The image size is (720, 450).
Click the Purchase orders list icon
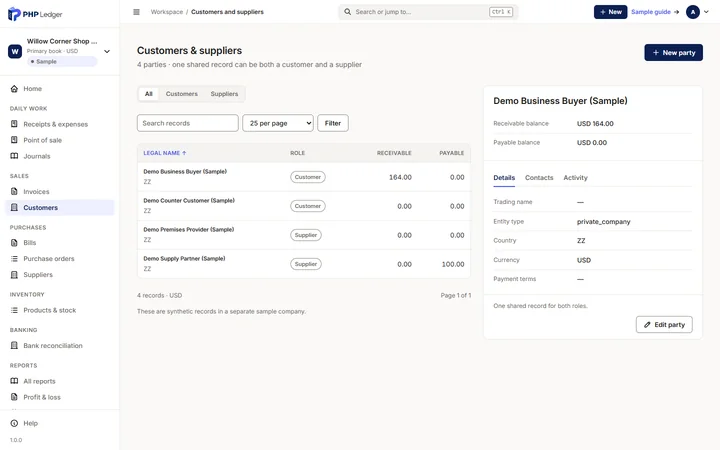pyautogui.click(x=14, y=259)
